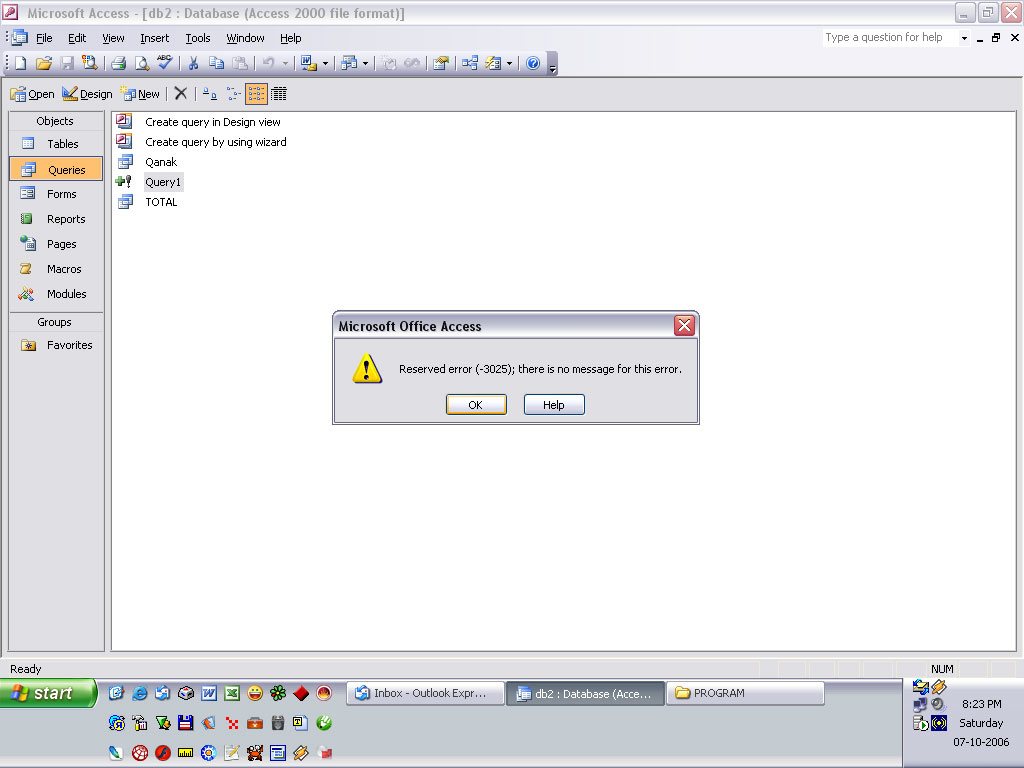Toggle the List view button

click(x=256, y=94)
